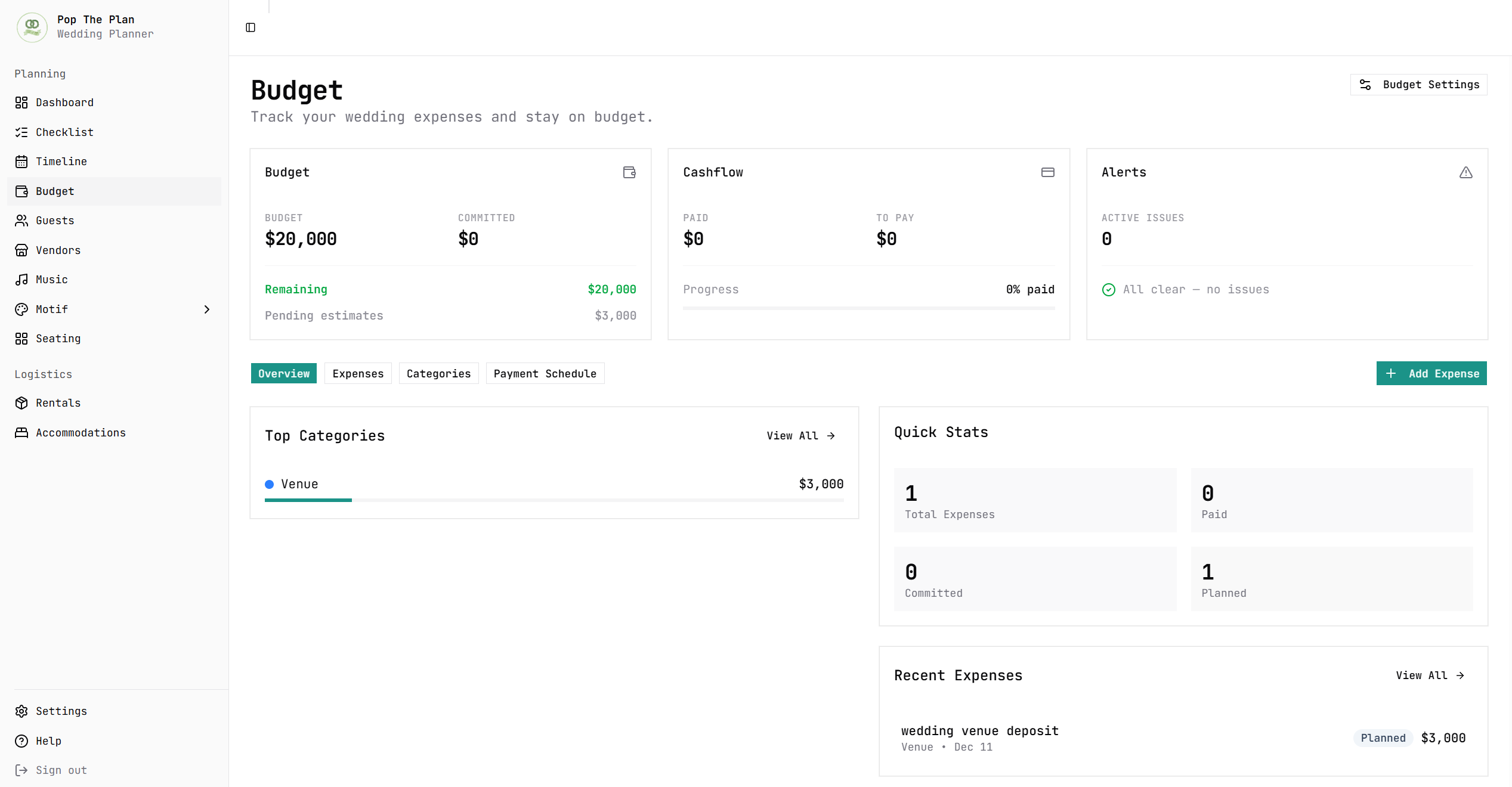Viewport: 1512px width, 787px height.
Task: Open Budget Settings
Action: (x=1418, y=85)
